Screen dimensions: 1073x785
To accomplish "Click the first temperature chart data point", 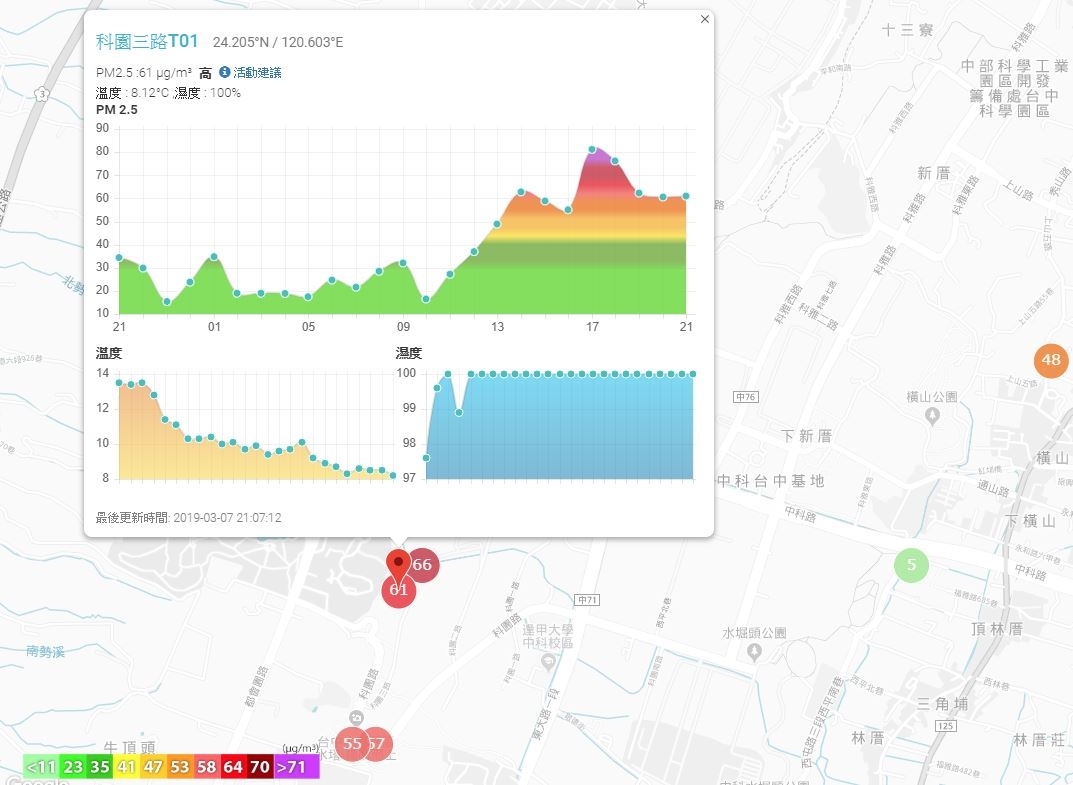I will tap(119, 383).
